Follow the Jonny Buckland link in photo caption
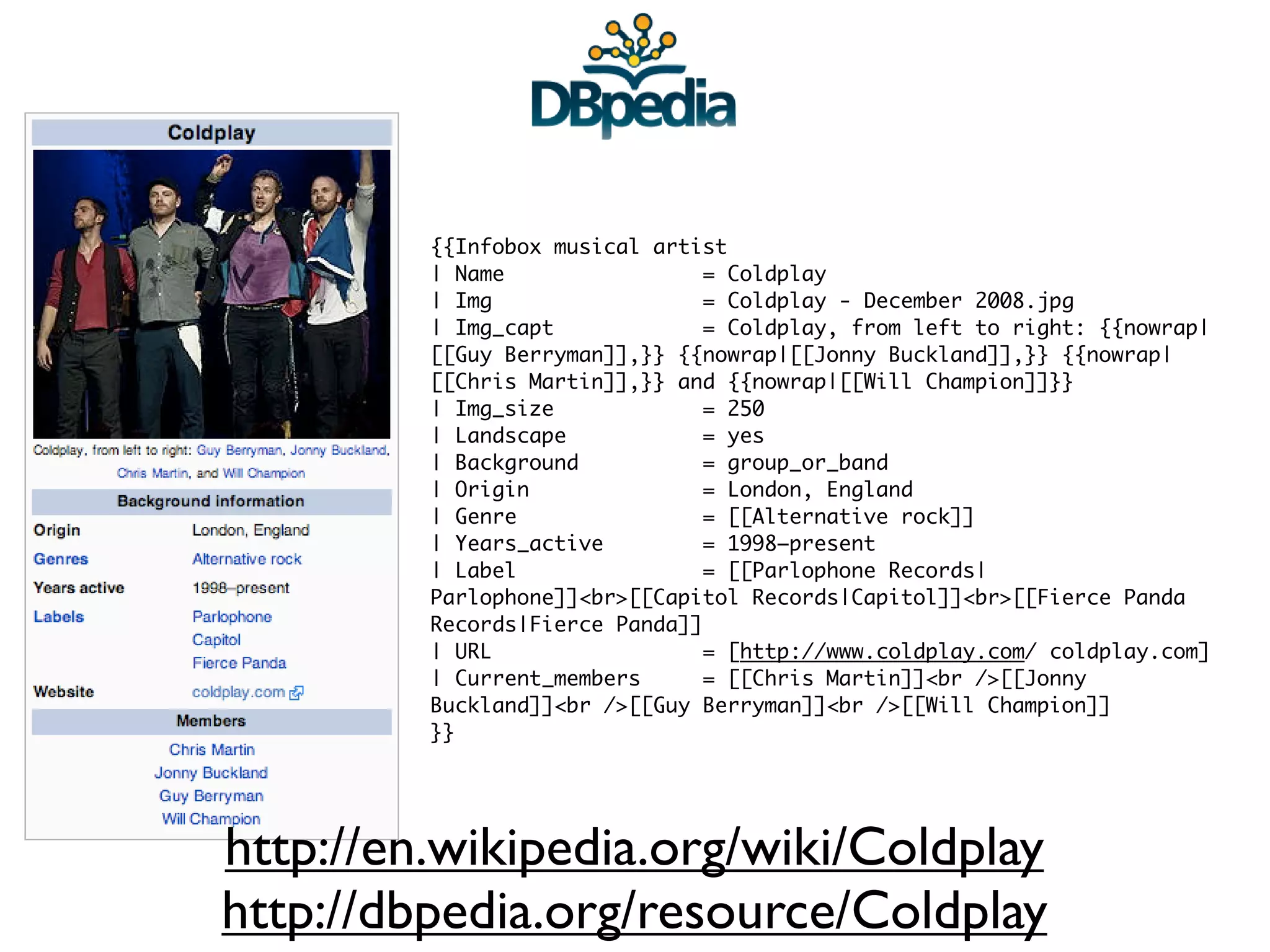1270x952 pixels. click(340, 450)
